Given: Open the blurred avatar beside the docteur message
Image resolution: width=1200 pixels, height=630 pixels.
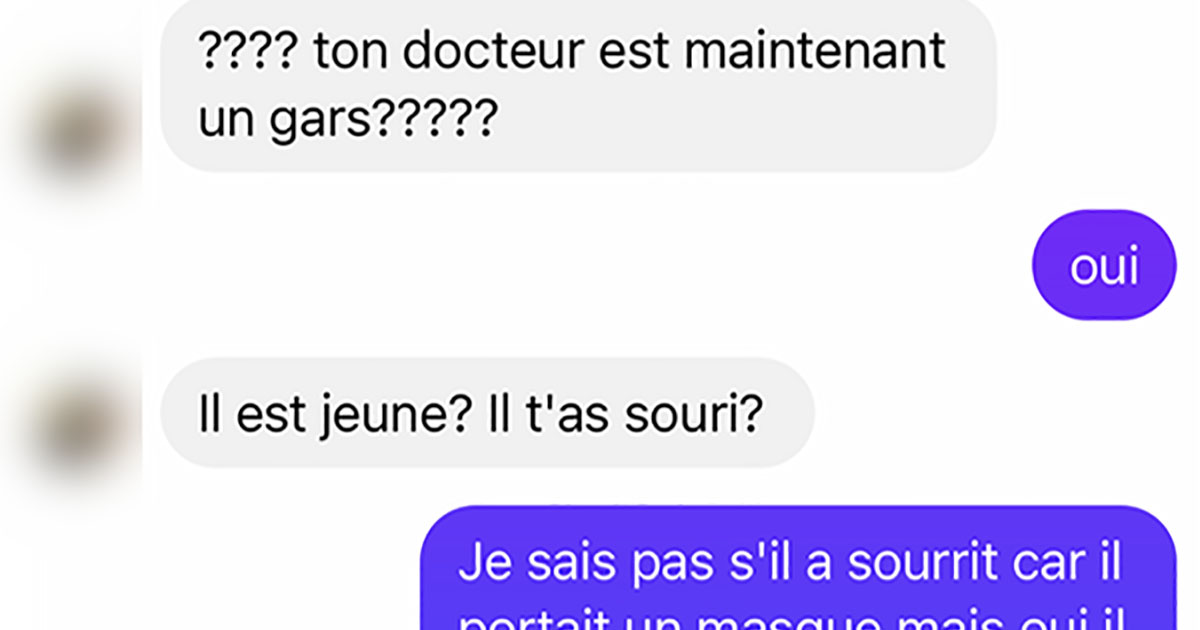Looking at the screenshot, I should pos(78,131).
